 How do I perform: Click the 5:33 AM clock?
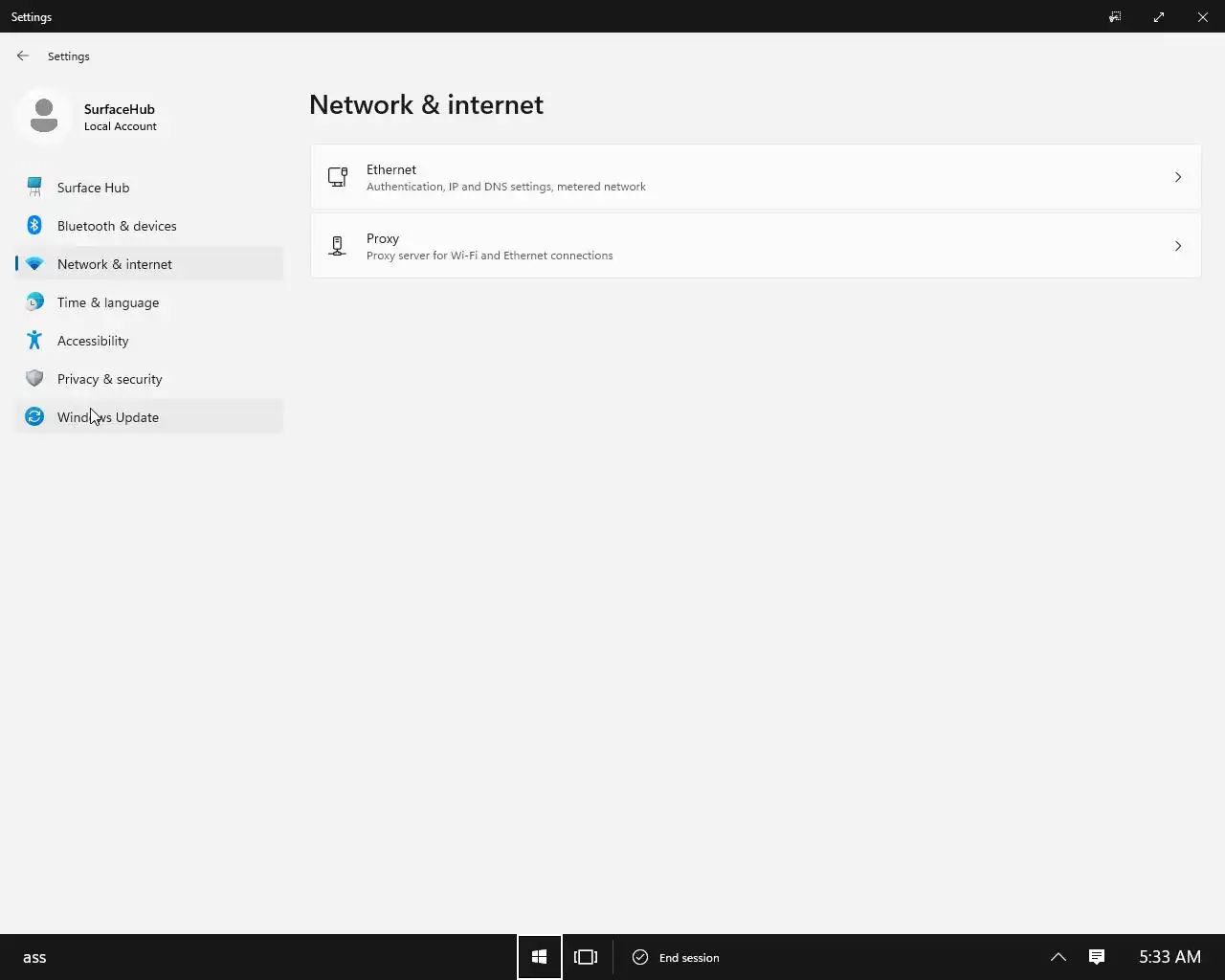tap(1169, 957)
